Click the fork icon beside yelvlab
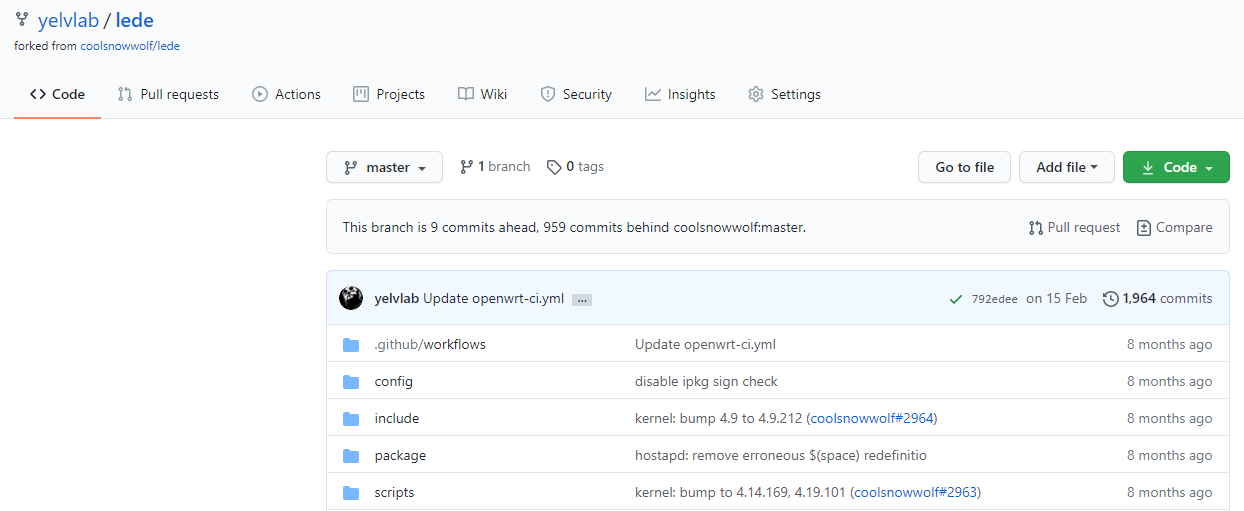1244x511 pixels. pos(22,19)
